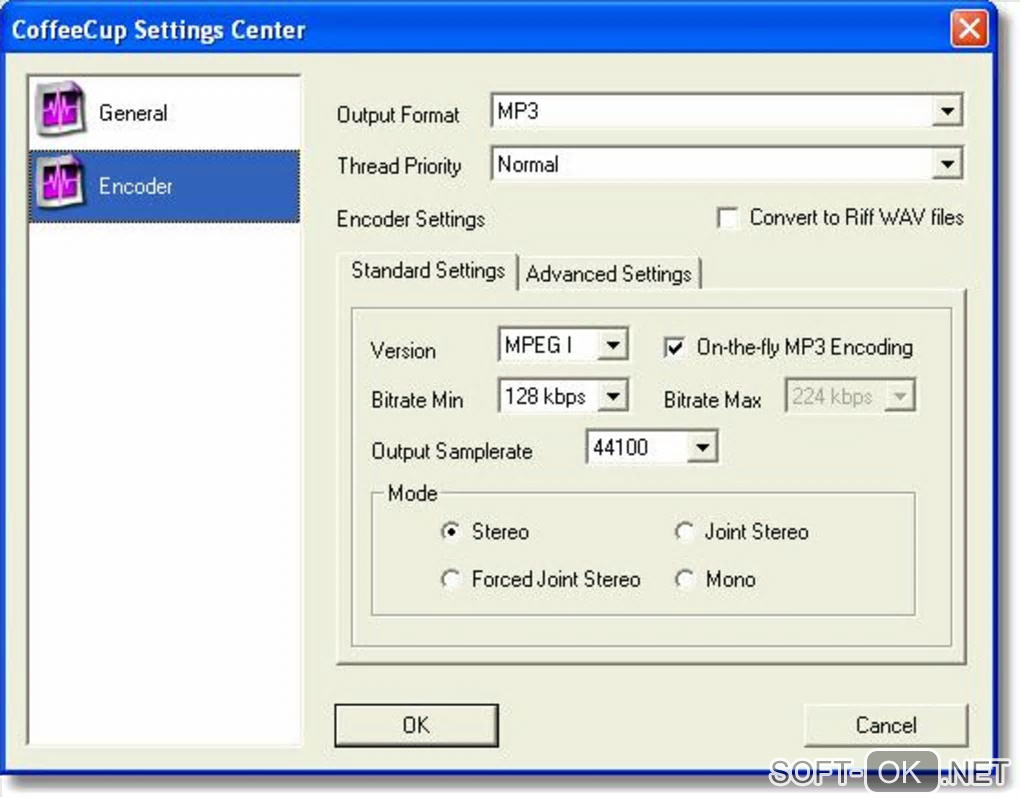
Task: Open the Thread Priority dropdown arrow
Action: [x=946, y=164]
